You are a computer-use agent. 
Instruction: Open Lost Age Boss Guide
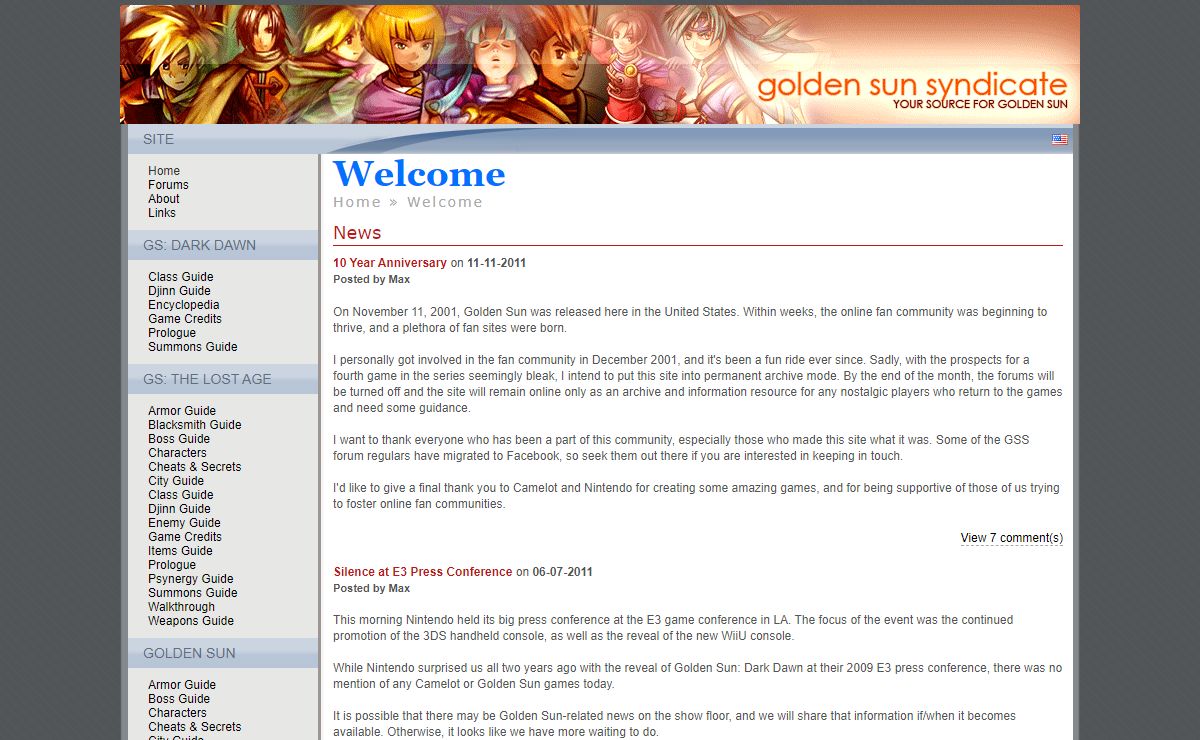pos(179,439)
